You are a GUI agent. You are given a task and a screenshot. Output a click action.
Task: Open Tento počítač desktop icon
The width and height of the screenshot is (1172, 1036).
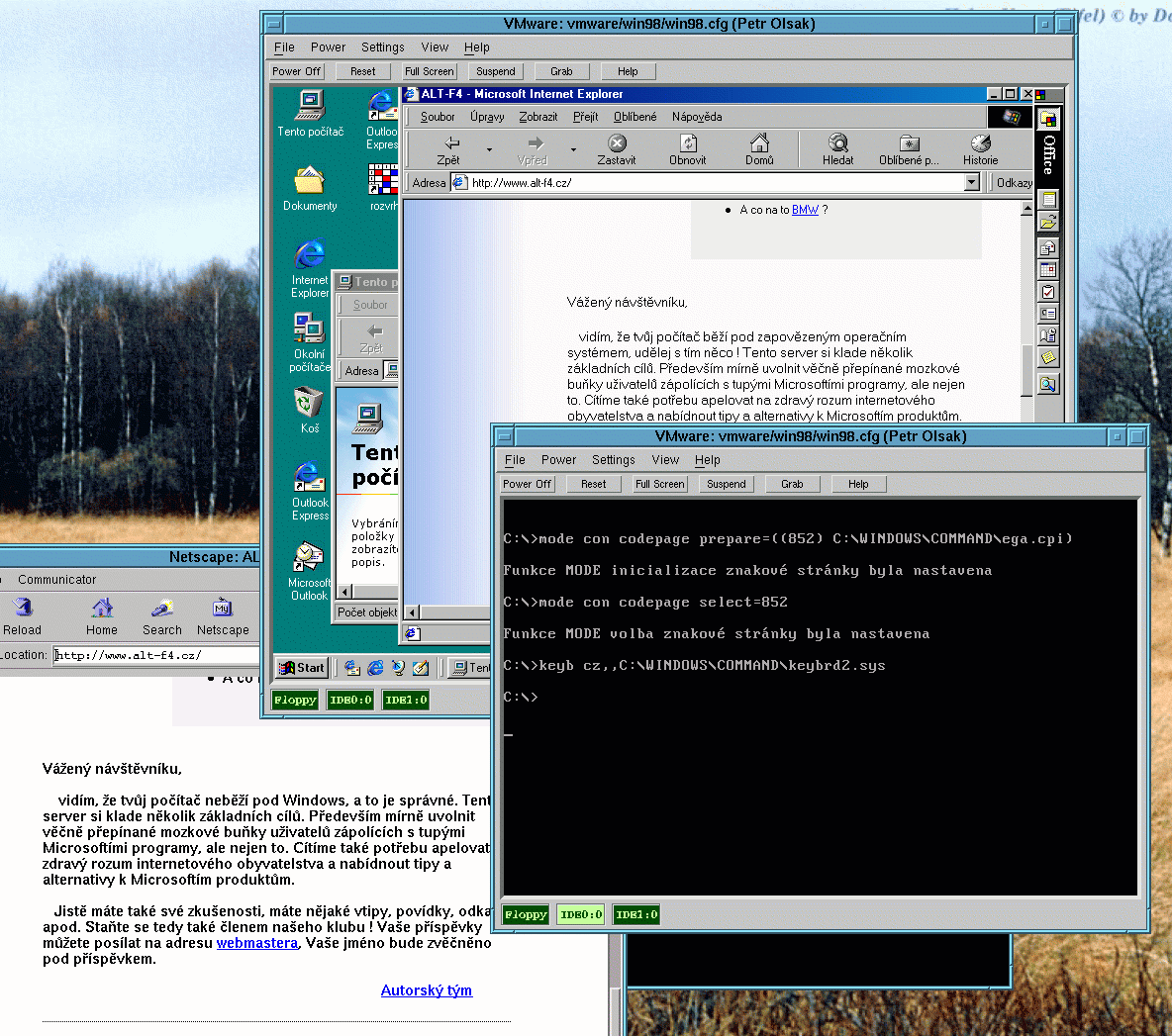pos(310,106)
